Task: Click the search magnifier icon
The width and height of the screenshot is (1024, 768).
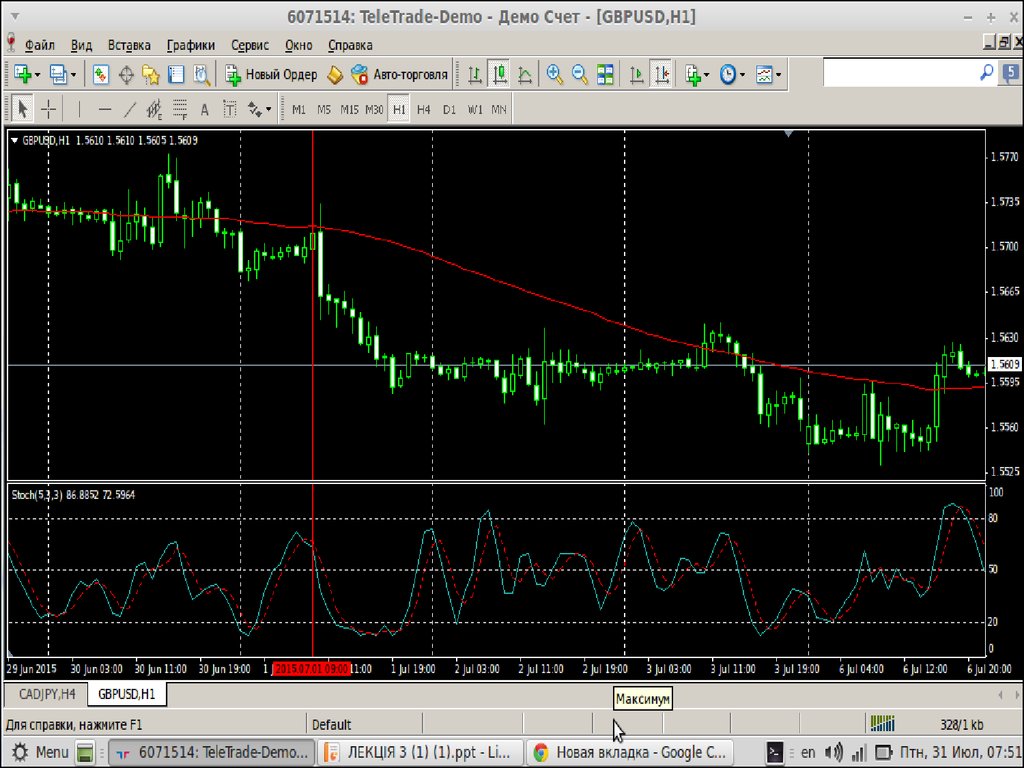Action: [987, 72]
